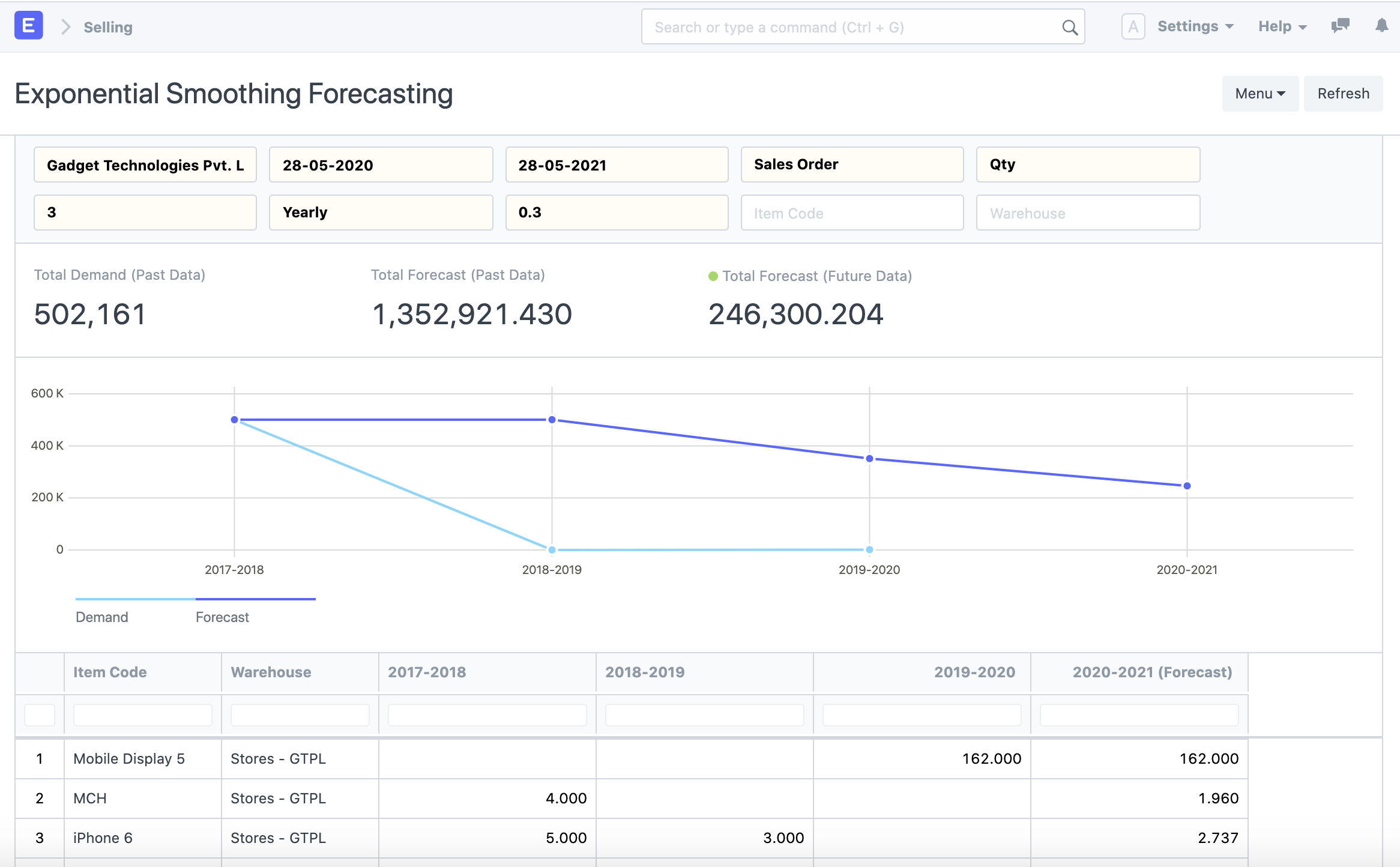
Task: Click the Warehouse filter field
Action: [1087, 212]
